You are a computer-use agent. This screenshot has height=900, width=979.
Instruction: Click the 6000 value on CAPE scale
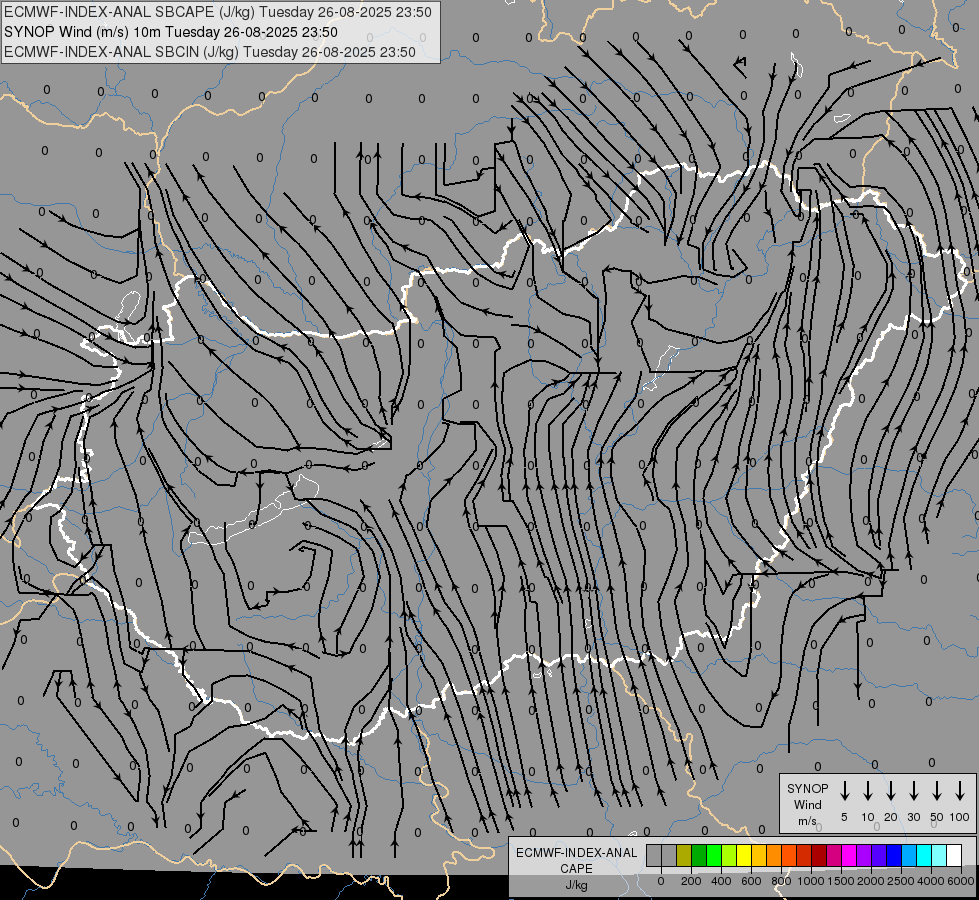[961, 881]
